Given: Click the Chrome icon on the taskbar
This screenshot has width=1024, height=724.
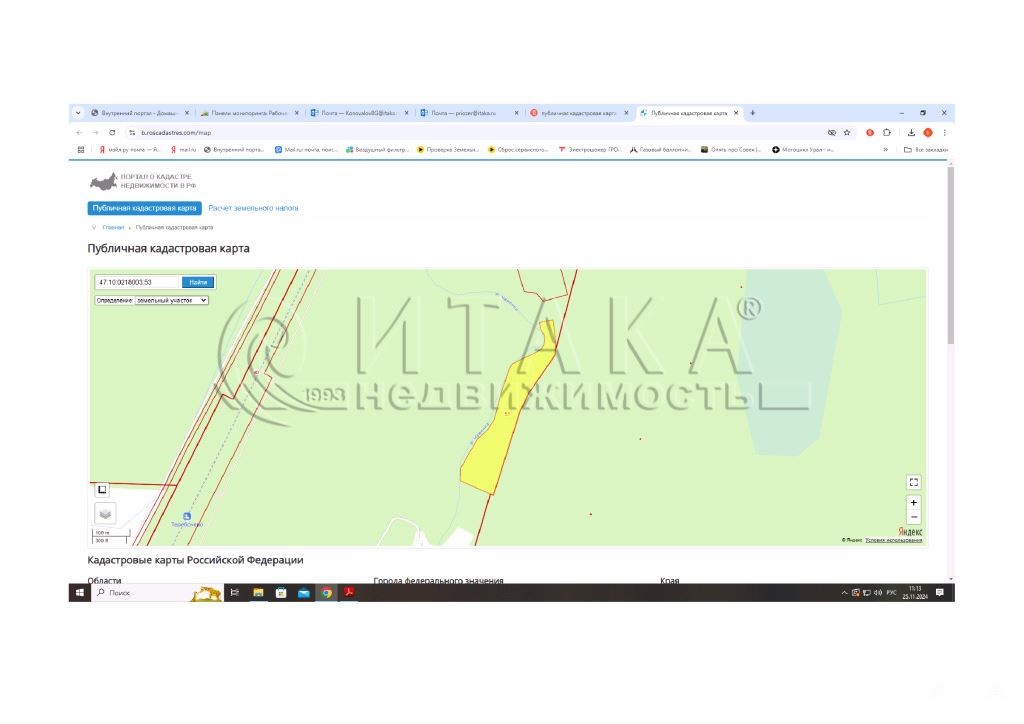Looking at the screenshot, I should click(x=327, y=593).
